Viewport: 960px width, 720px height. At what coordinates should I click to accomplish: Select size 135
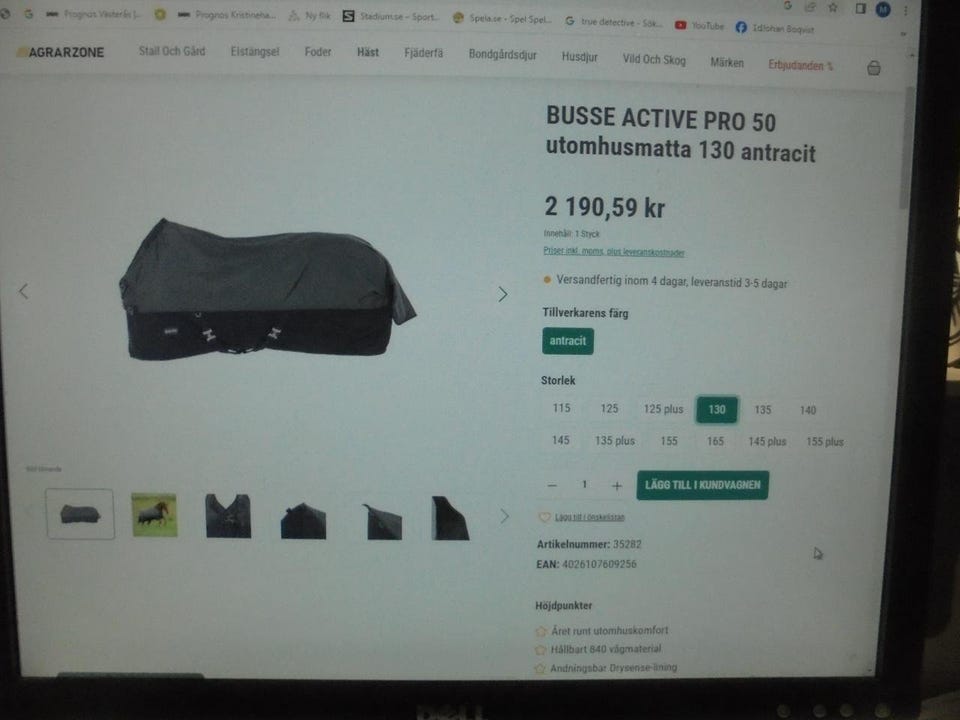click(763, 410)
